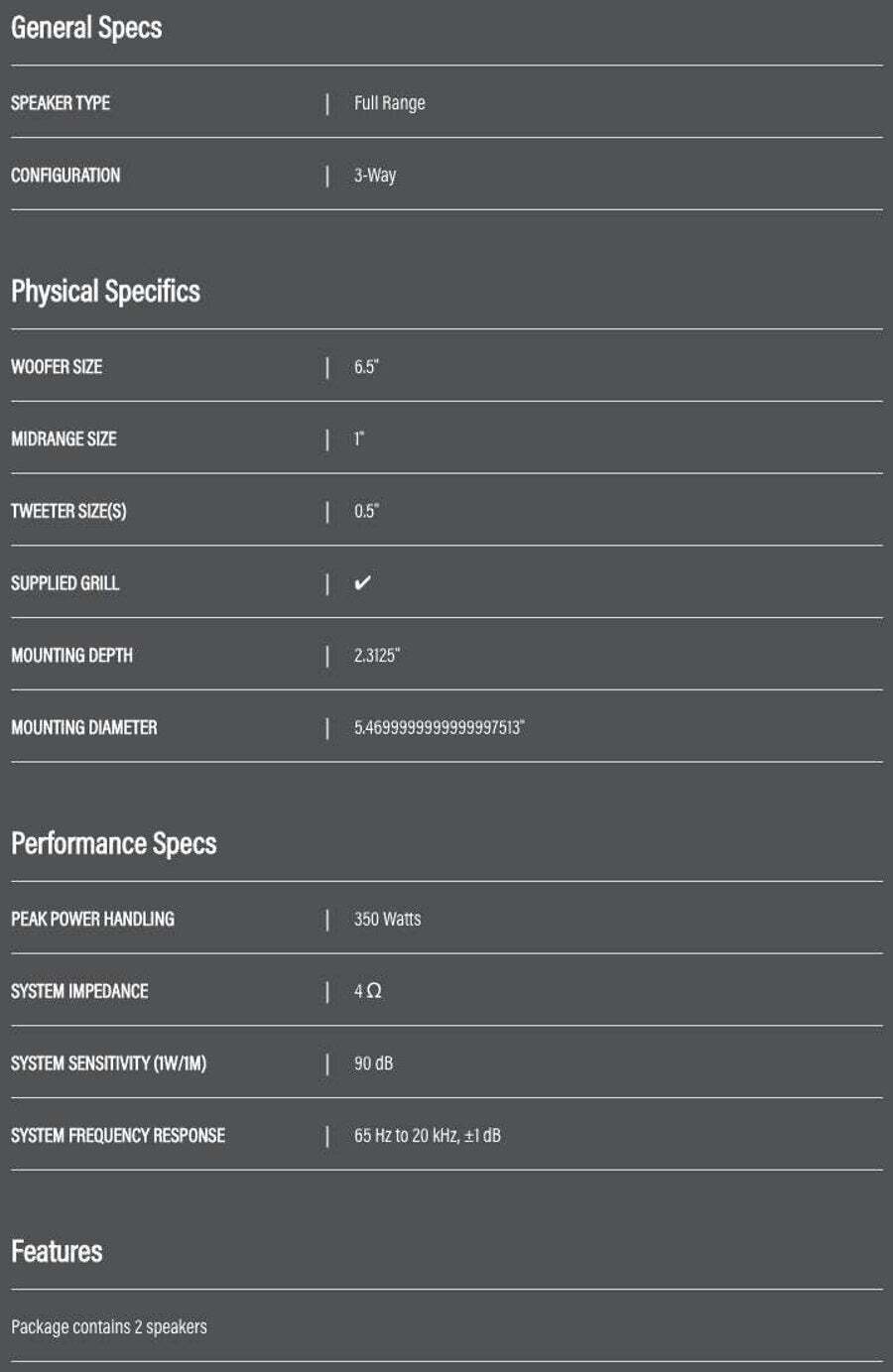Select the System Frequency Response label
This screenshot has height=1372, width=893.
tap(118, 1135)
